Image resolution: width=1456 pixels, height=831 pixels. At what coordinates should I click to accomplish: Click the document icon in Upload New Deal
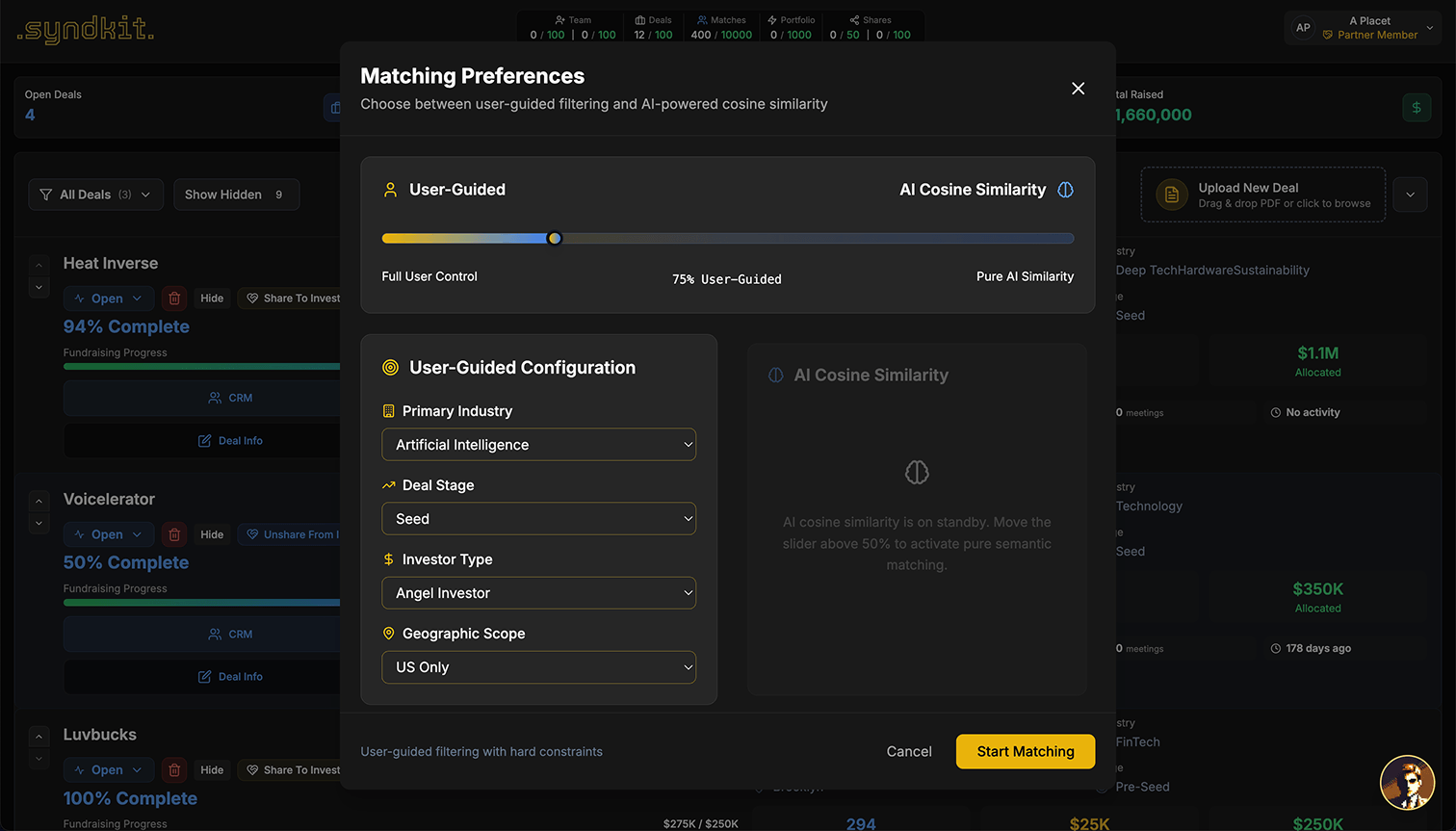coord(1172,195)
